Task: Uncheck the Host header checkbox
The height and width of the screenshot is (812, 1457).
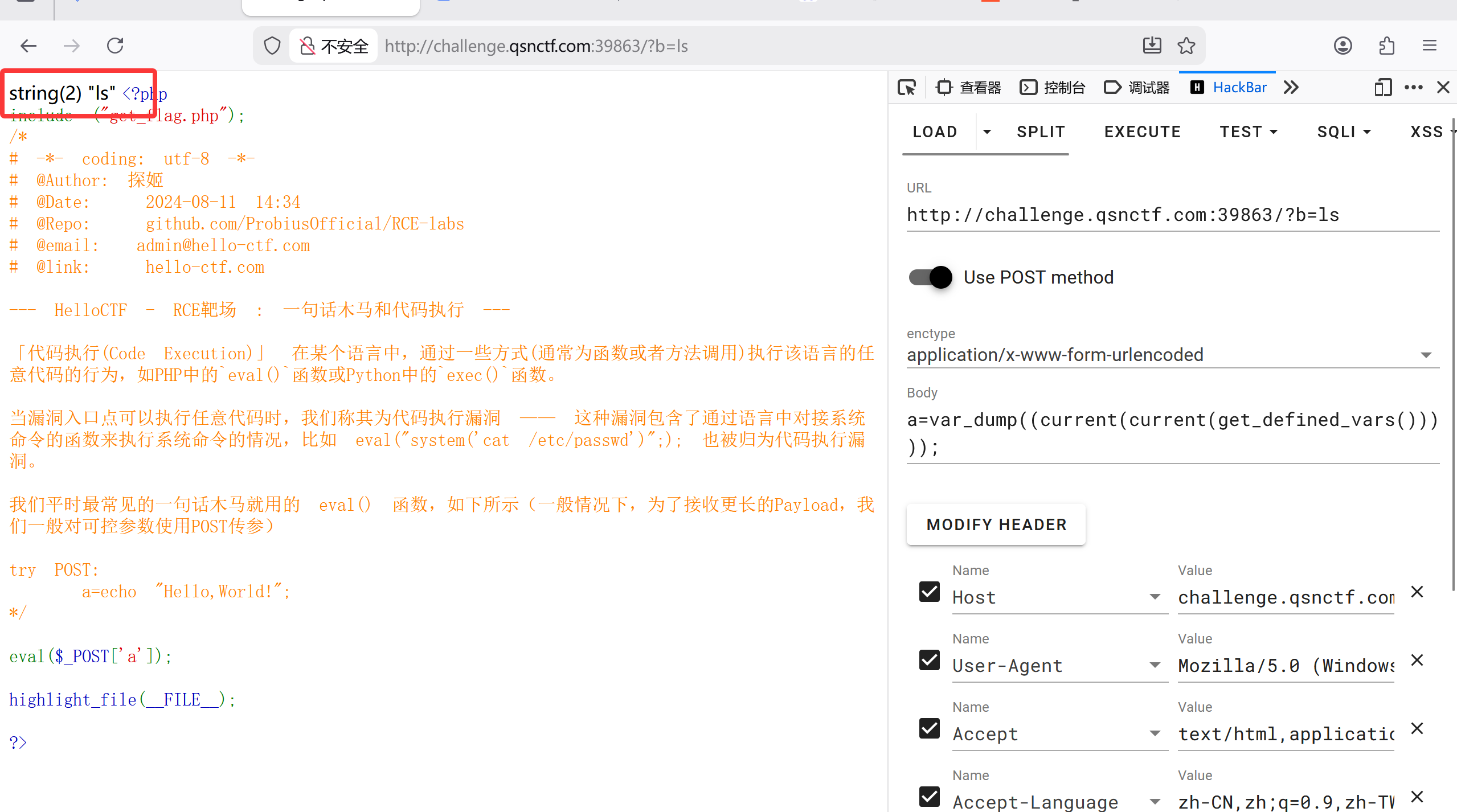Action: click(x=930, y=592)
